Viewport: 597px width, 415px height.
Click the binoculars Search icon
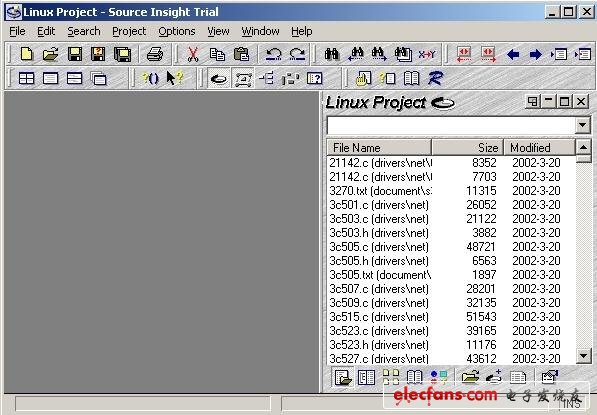[332, 54]
